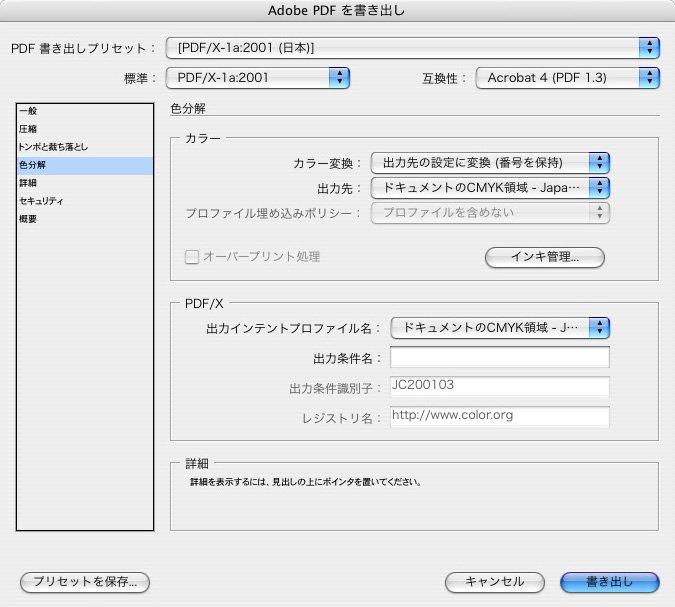This screenshot has width=675, height=607.
Task: Click the プリセットを保存... button
Action: point(85,582)
